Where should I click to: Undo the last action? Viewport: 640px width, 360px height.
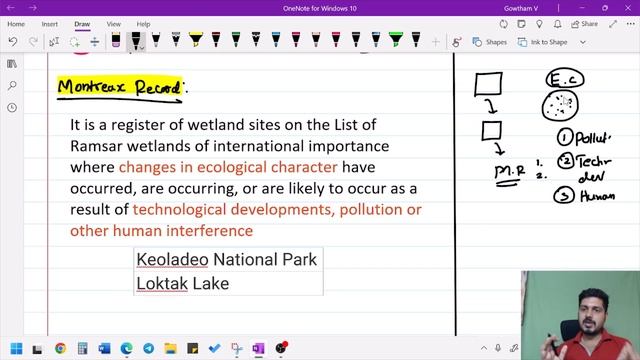[13, 42]
